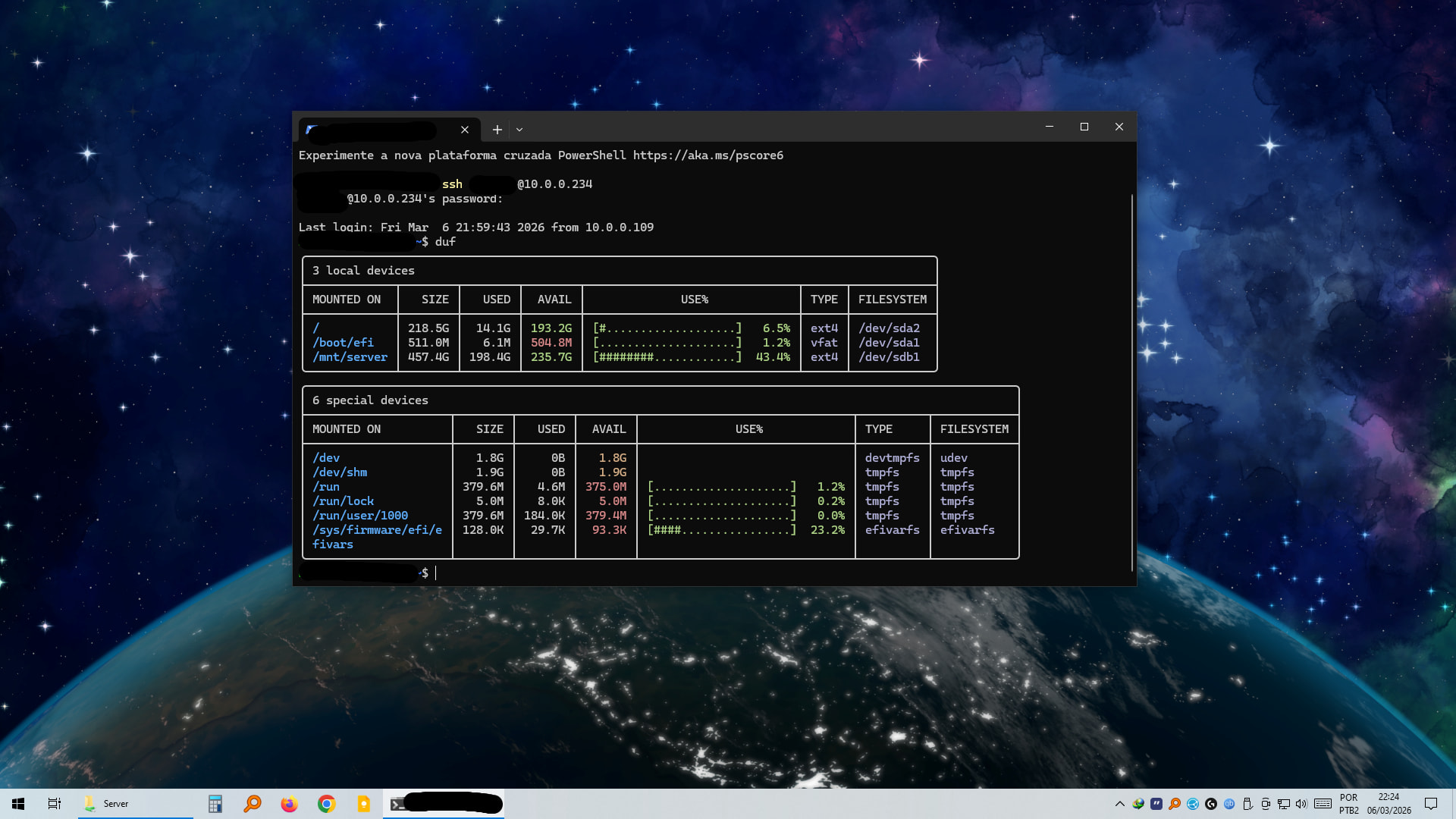Screen dimensions: 1456x819
Task: Open Firefox from the taskbar
Action: coord(289,804)
